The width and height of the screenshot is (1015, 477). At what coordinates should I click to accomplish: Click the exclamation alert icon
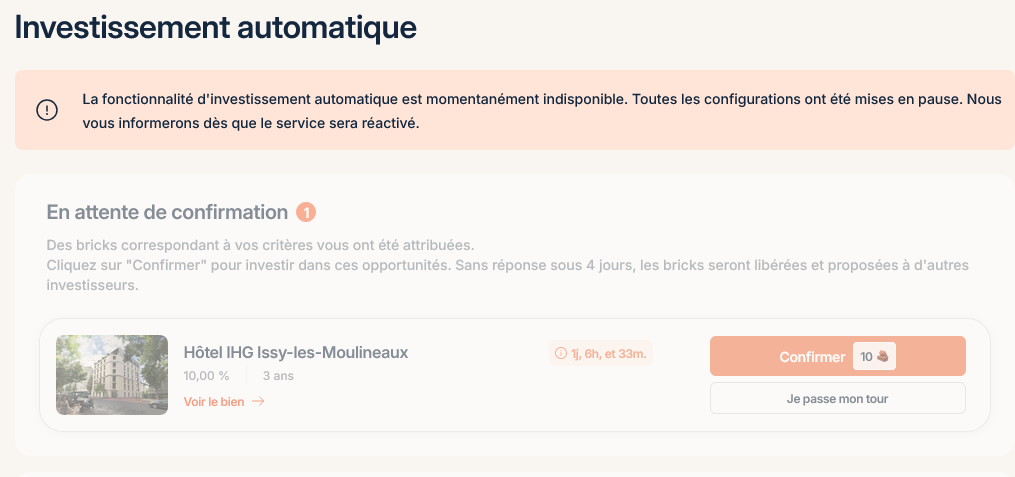pos(47,111)
